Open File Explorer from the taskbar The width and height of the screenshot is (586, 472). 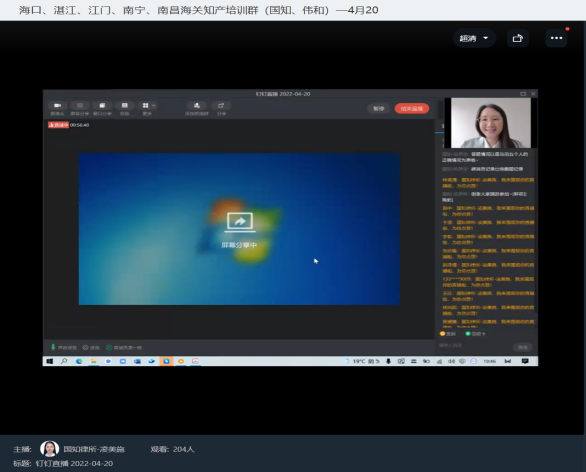click(x=93, y=361)
